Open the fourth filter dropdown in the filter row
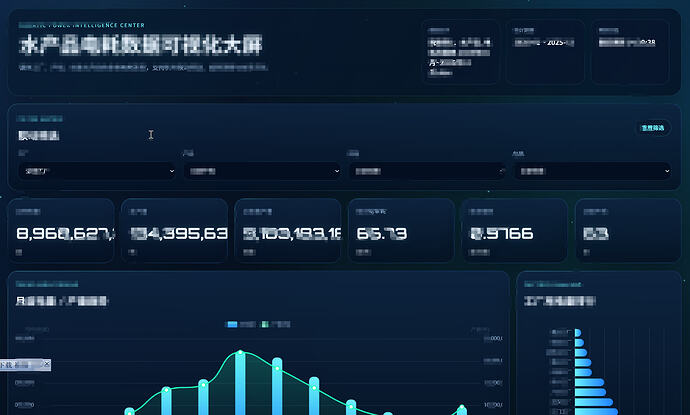Image resolution: width=690 pixels, height=415 pixels. [x=592, y=171]
